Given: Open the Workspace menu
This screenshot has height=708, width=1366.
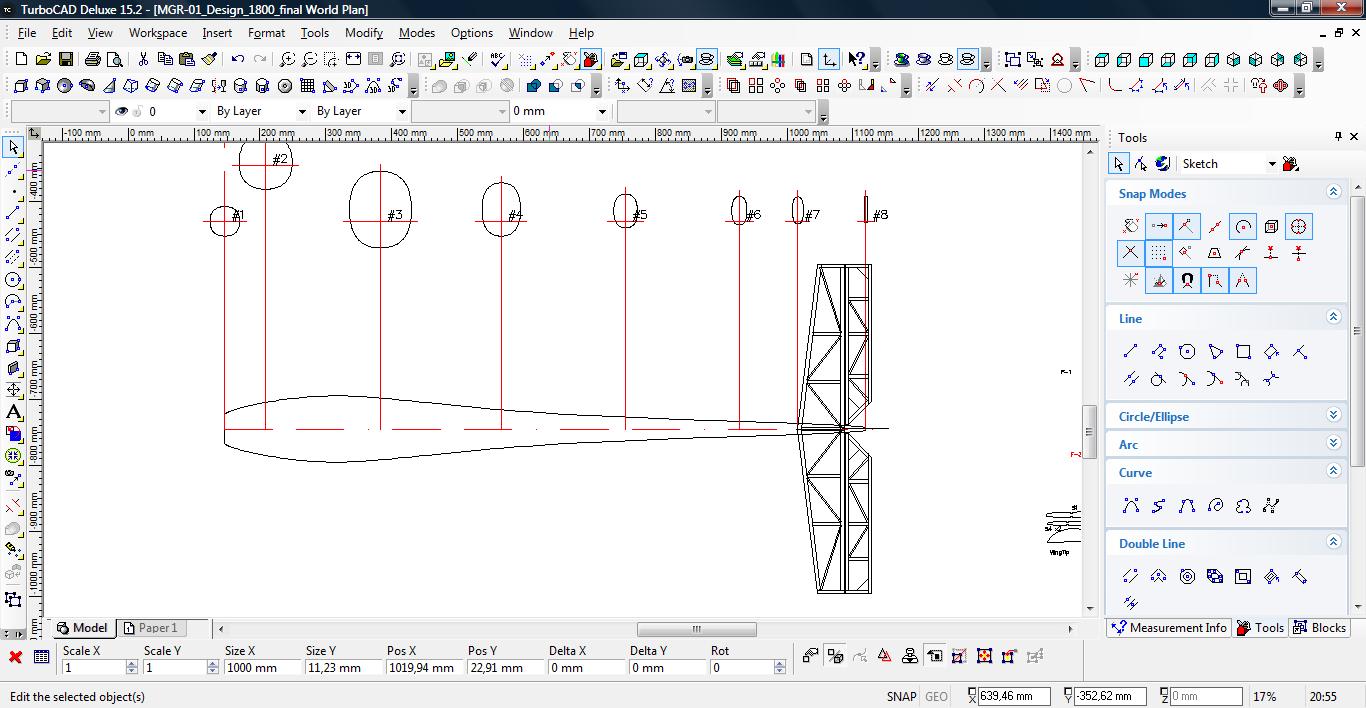Looking at the screenshot, I should click(x=157, y=33).
